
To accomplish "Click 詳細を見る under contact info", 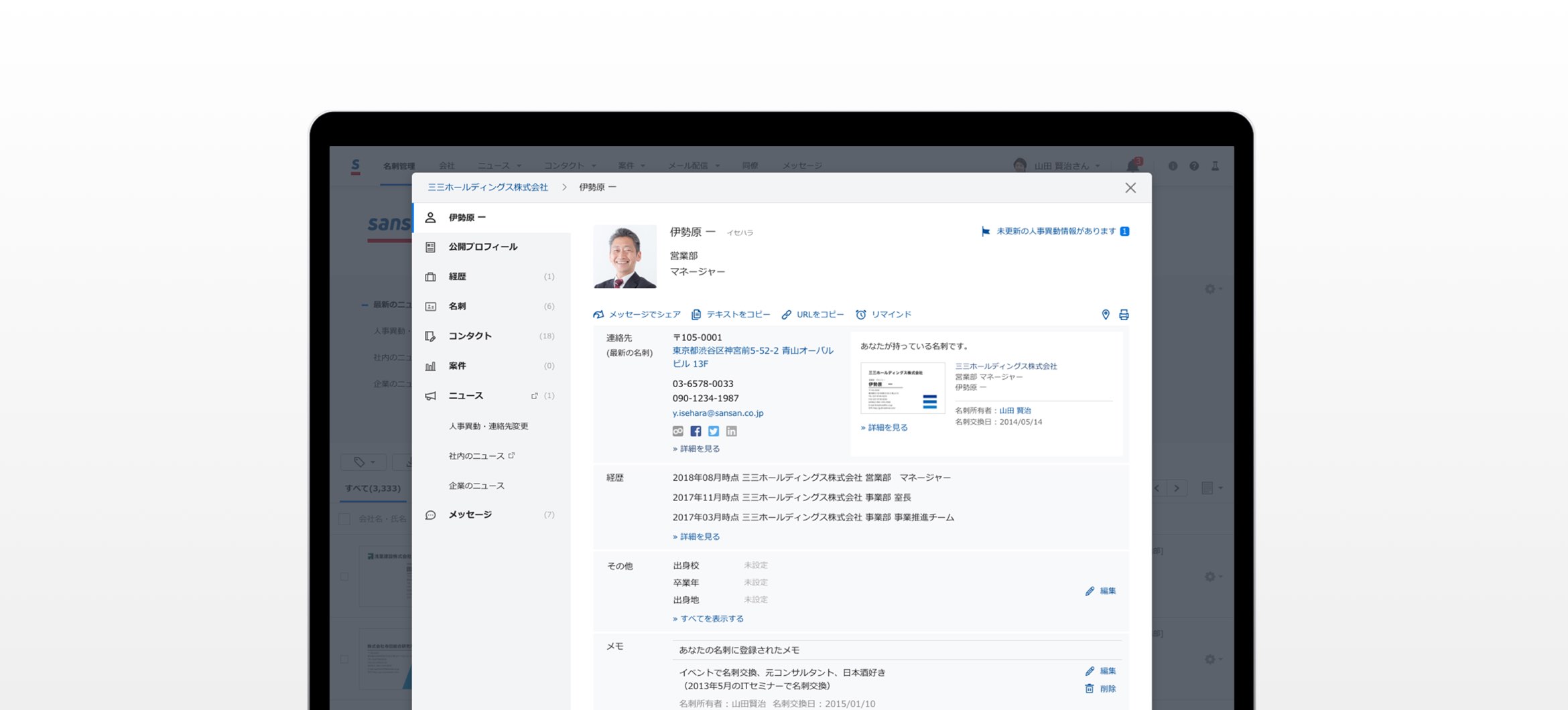I will (x=696, y=449).
